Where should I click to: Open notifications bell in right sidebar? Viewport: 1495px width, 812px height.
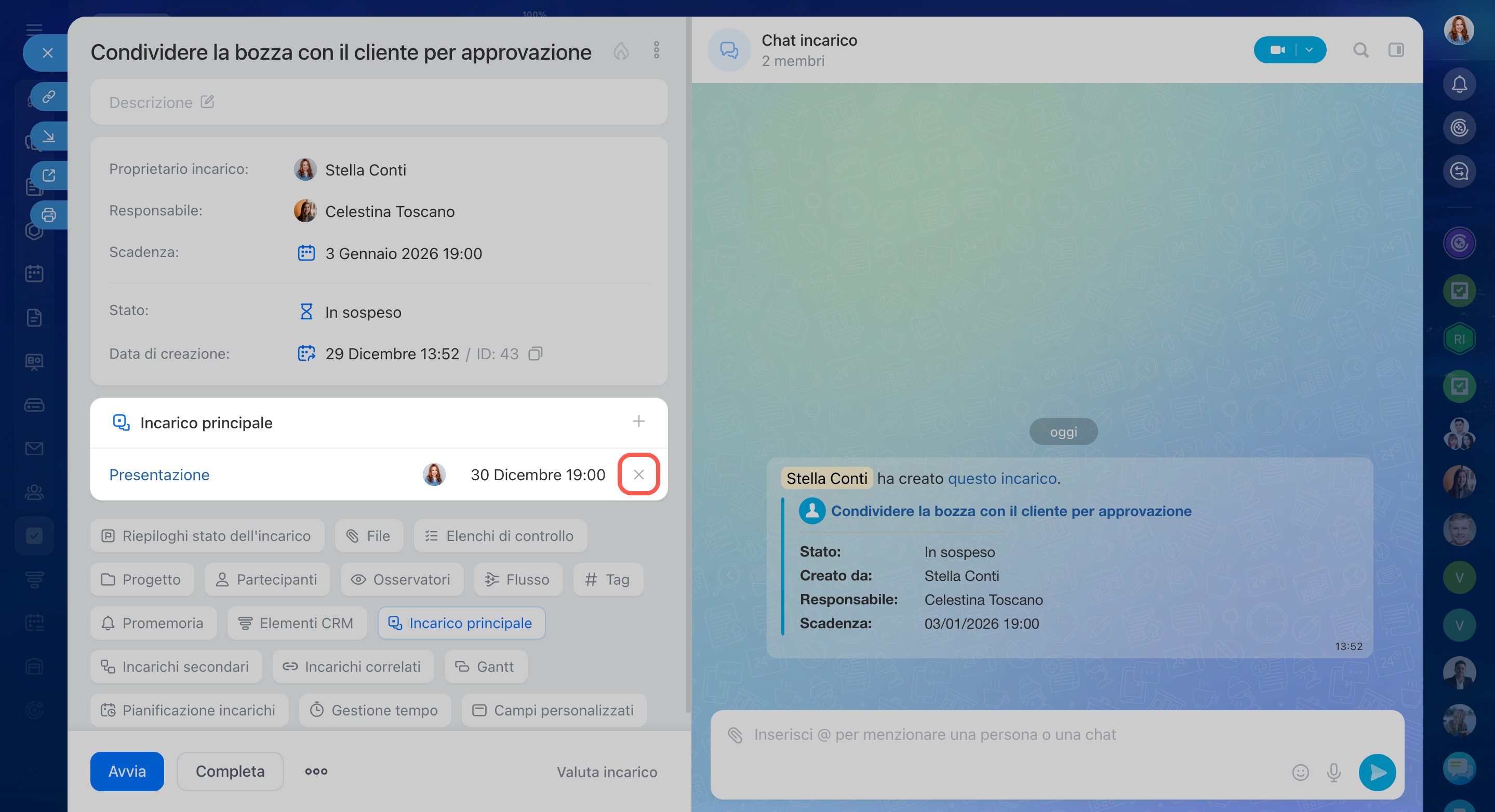click(x=1459, y=85)
